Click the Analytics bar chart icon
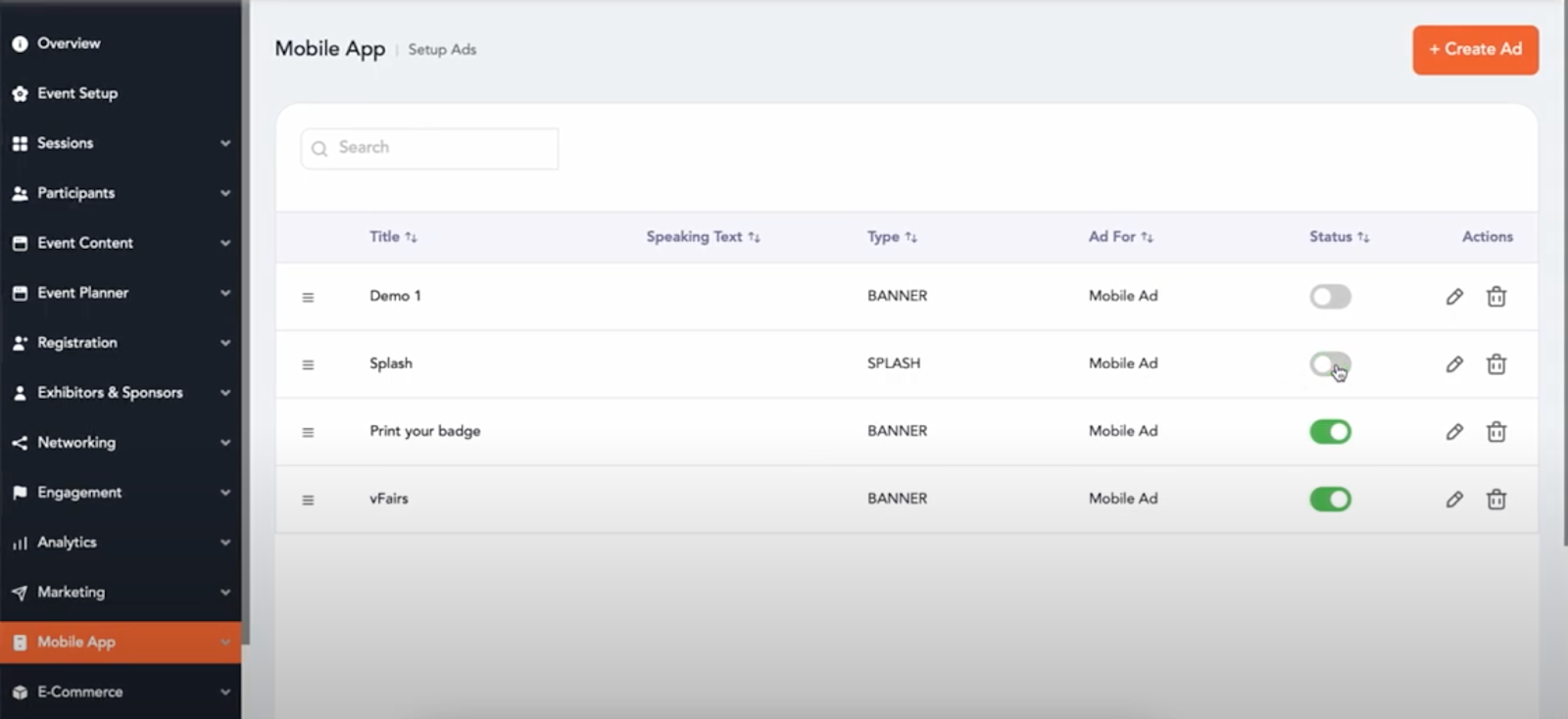The height and width of the screenshot is (719, 1568). [20, 543]
